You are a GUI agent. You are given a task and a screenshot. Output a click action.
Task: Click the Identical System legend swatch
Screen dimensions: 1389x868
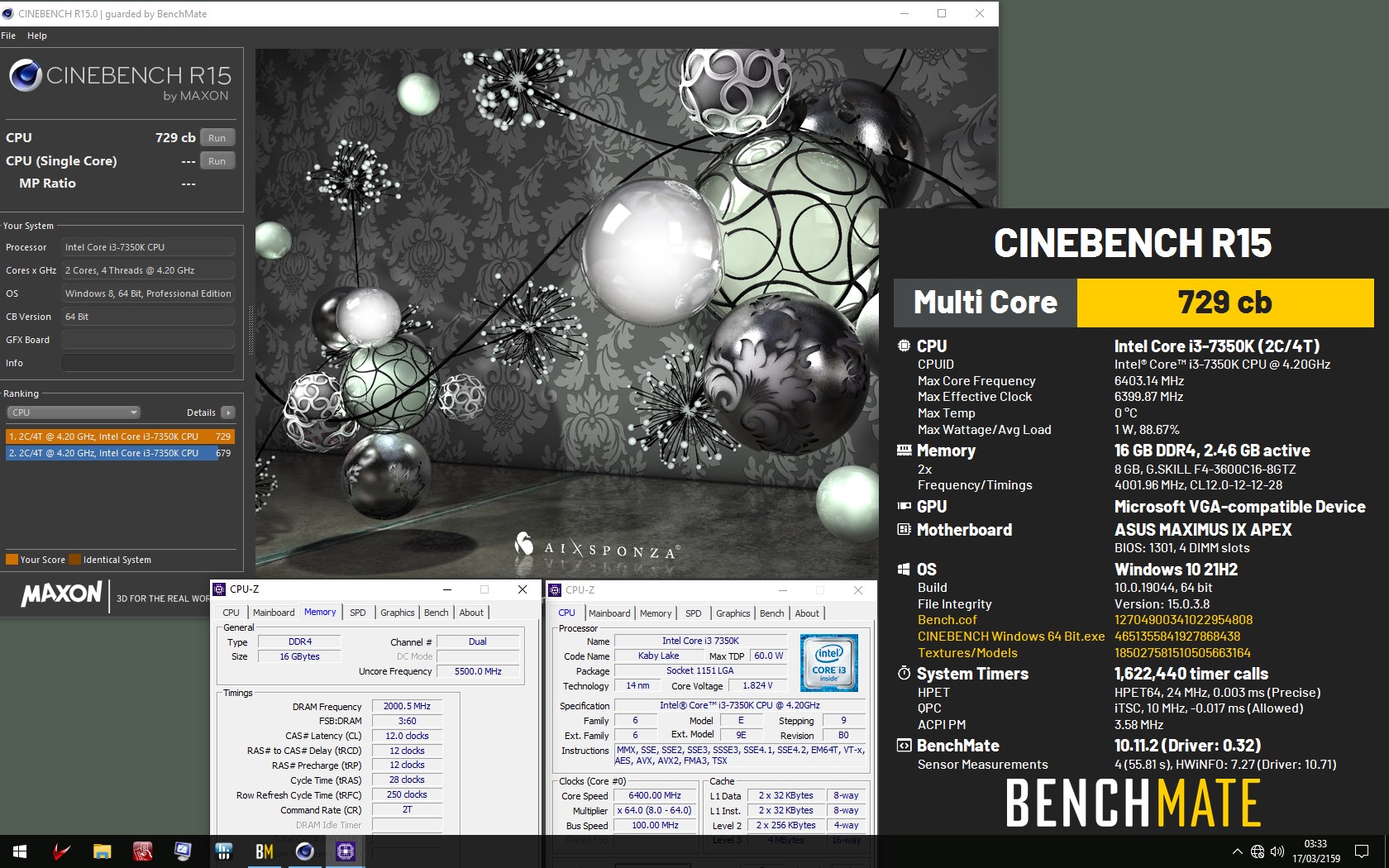tap(74, 560)
